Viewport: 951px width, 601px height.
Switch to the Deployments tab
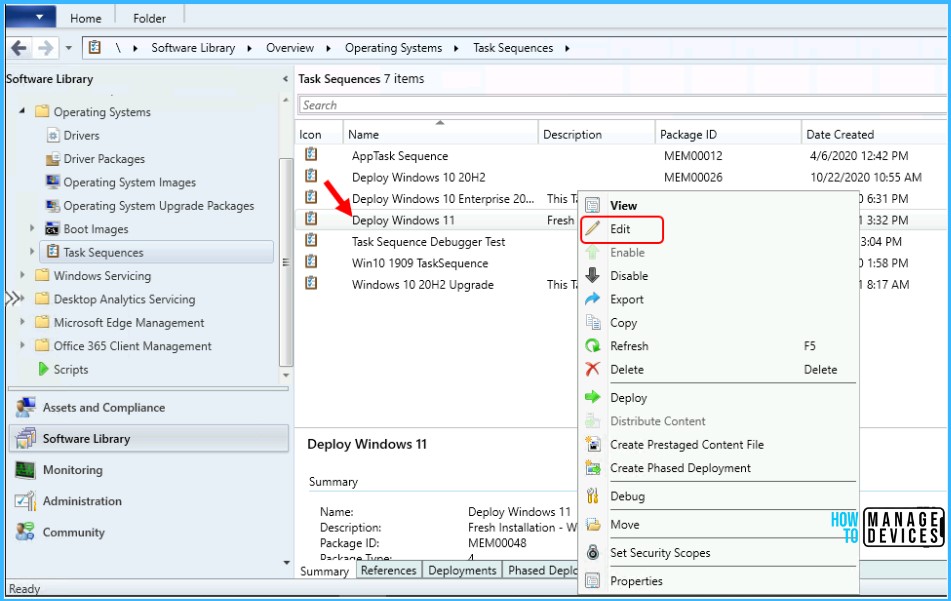point(462,570)
